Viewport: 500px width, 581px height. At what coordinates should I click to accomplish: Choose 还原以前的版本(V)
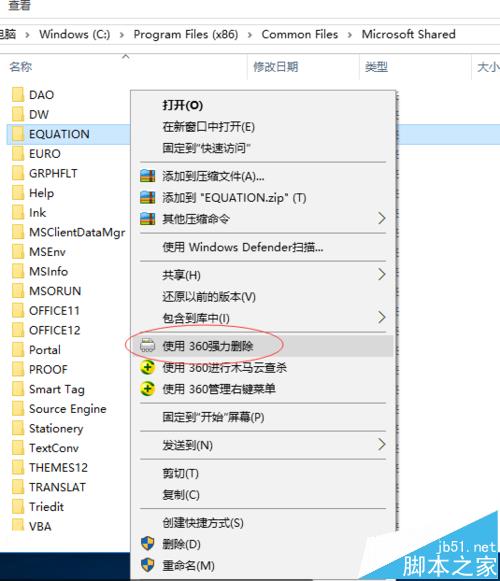click(x=209, y=297)
